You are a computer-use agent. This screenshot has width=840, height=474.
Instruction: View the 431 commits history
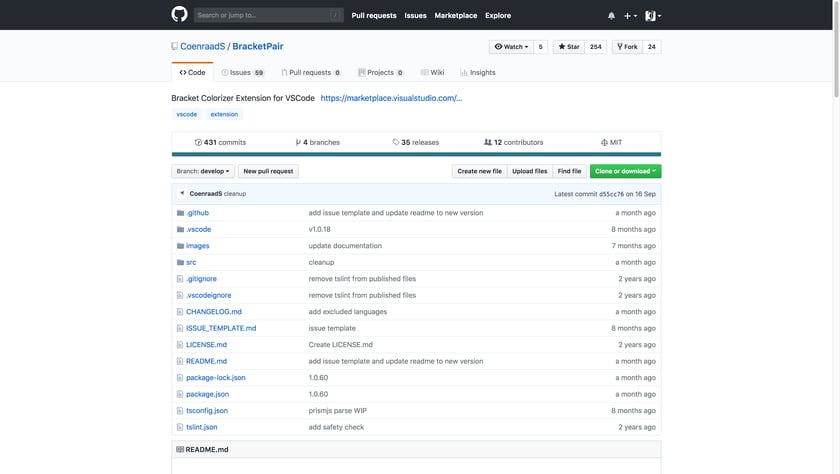pos(220,142)
